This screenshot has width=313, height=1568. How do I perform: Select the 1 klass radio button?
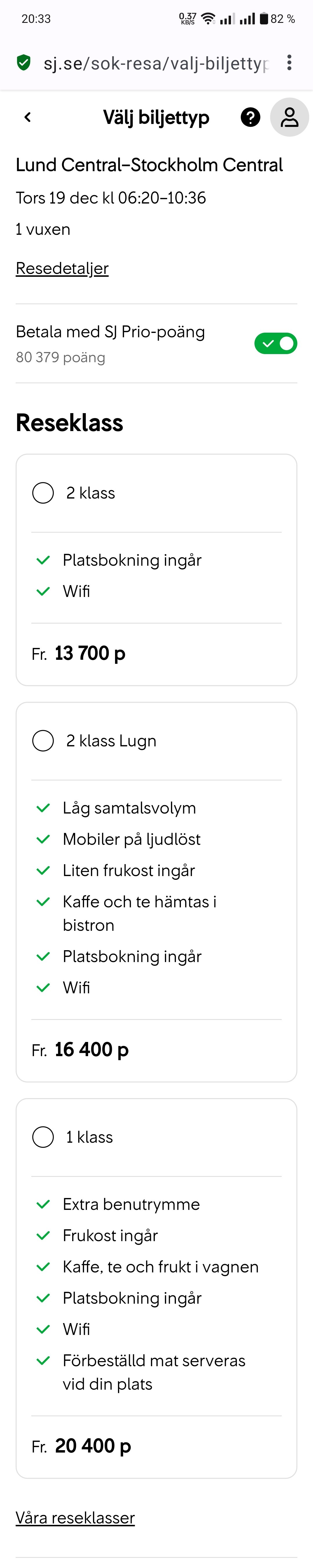click(43, 1136)
